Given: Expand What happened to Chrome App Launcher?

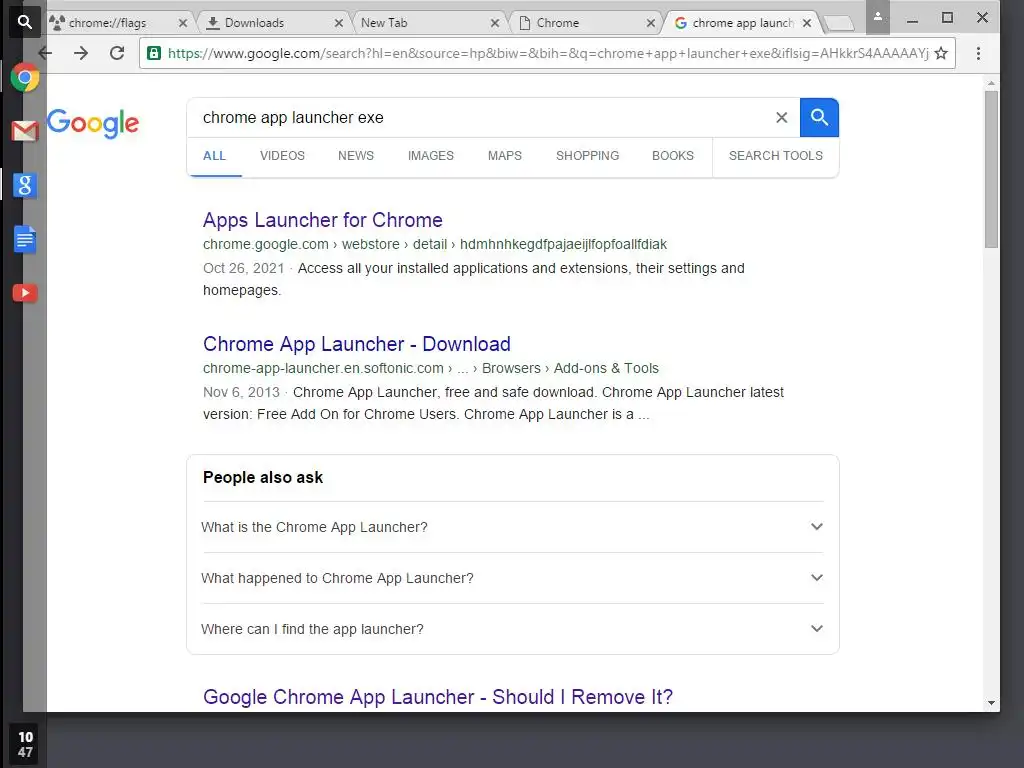Looking at the screenshot, I should [x=513, y=578].
